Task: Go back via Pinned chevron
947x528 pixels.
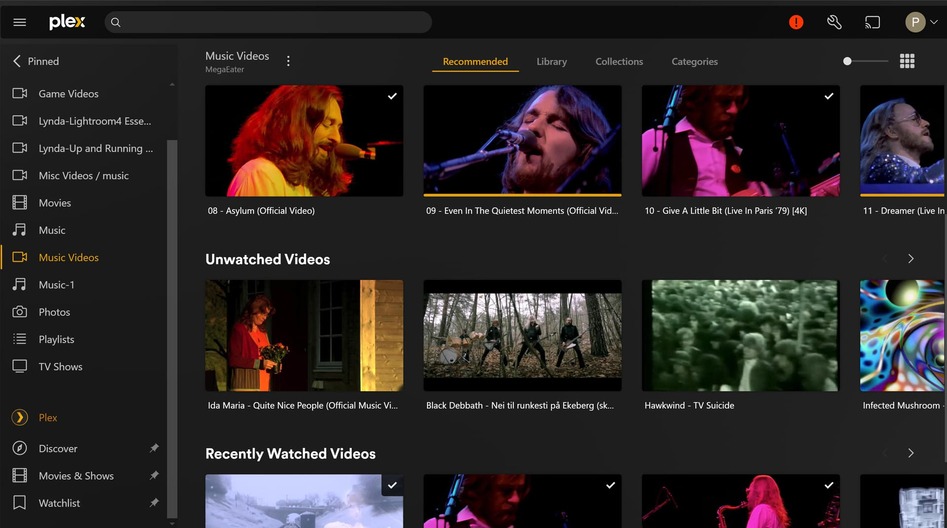Action: click(17, 61)
